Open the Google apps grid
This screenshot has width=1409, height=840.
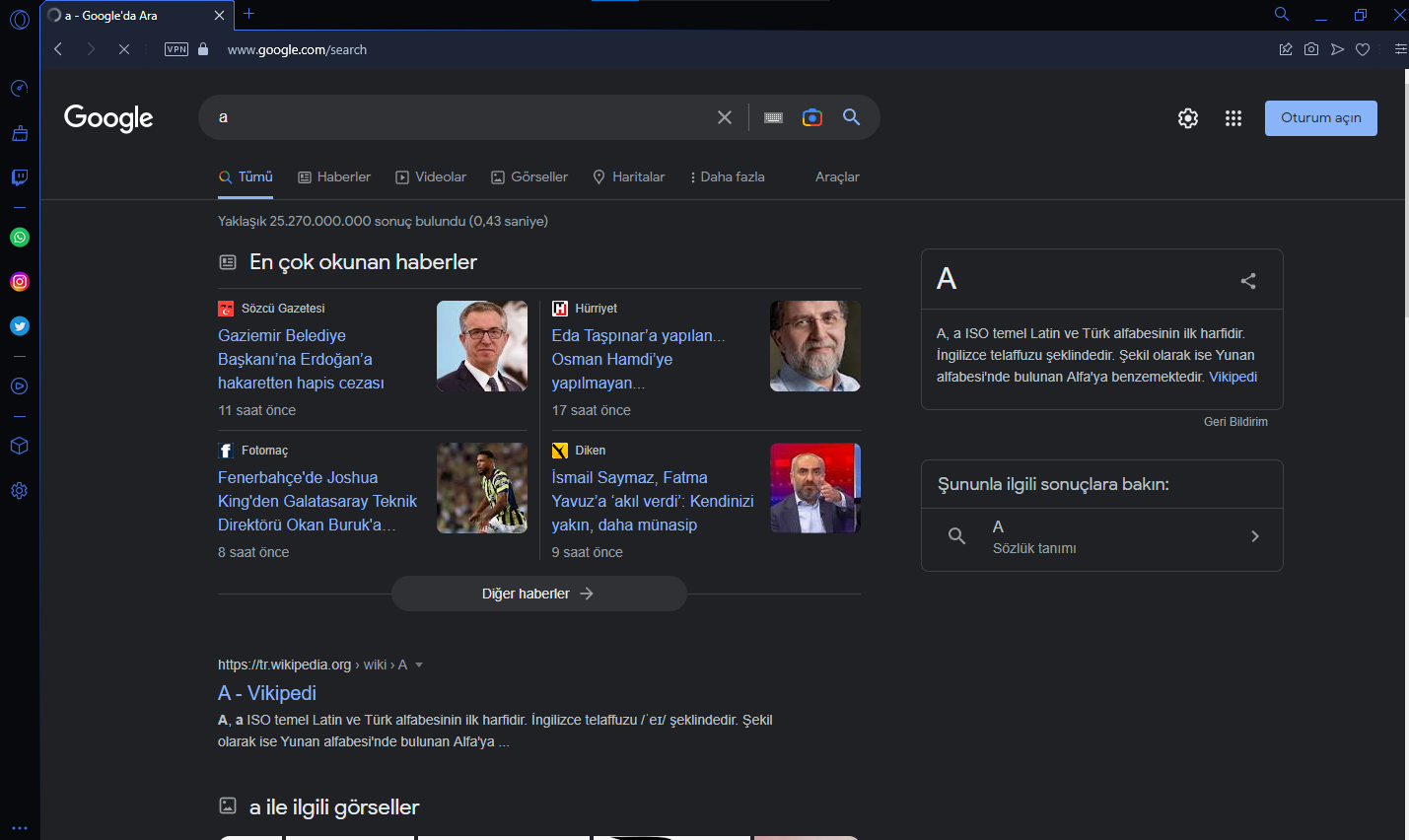[1233, 118]
